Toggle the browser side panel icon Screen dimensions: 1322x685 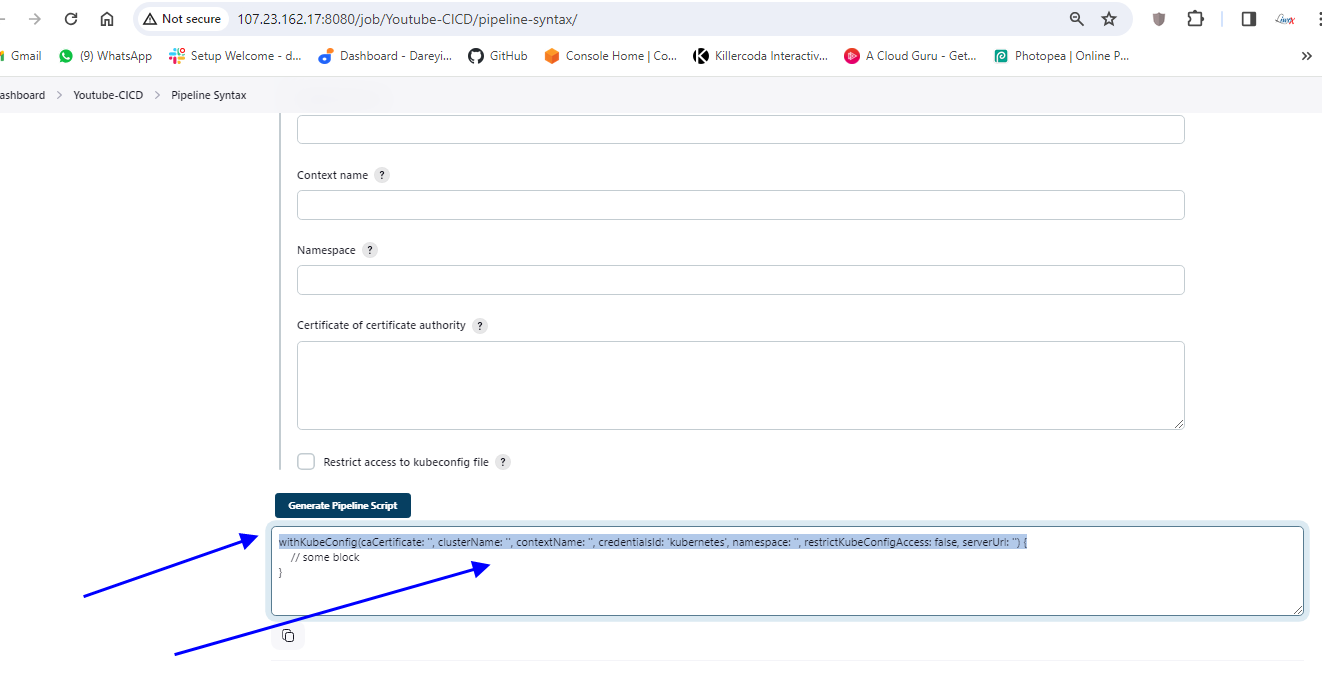[x=1248, y=19]
